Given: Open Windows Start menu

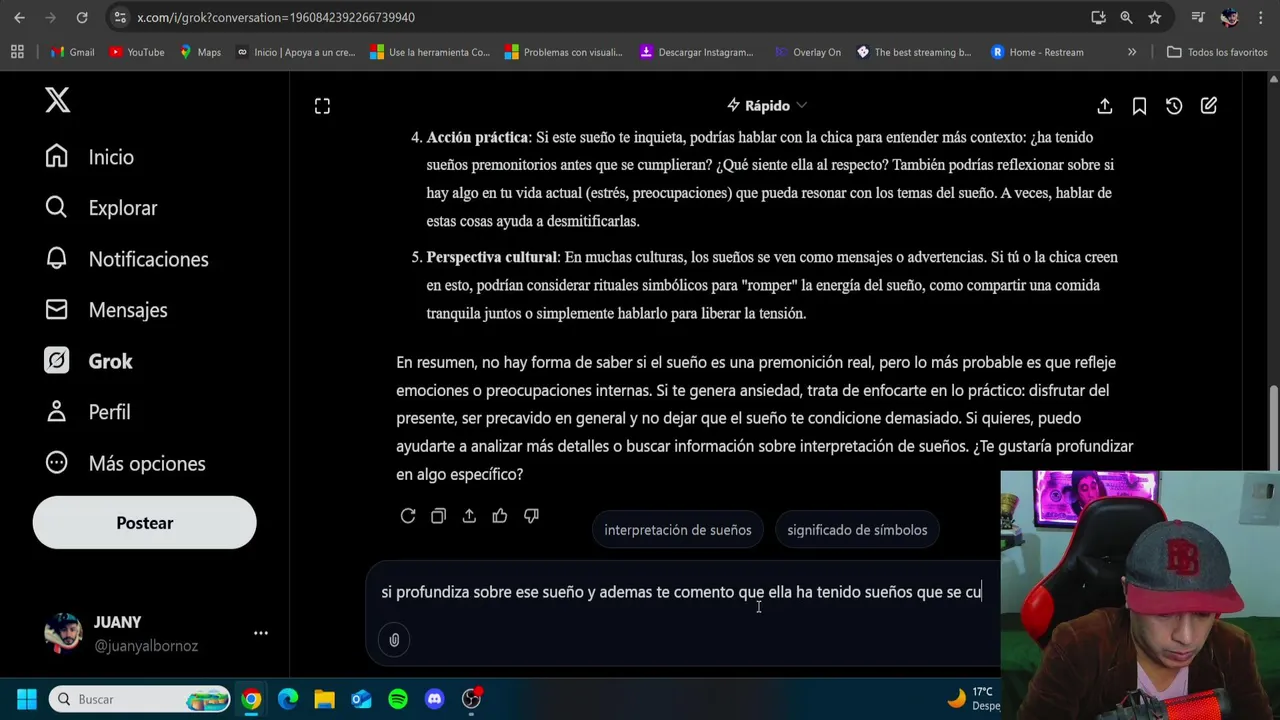Looking at the screenshot, I should pyautogui.click(x=26, y=699).
